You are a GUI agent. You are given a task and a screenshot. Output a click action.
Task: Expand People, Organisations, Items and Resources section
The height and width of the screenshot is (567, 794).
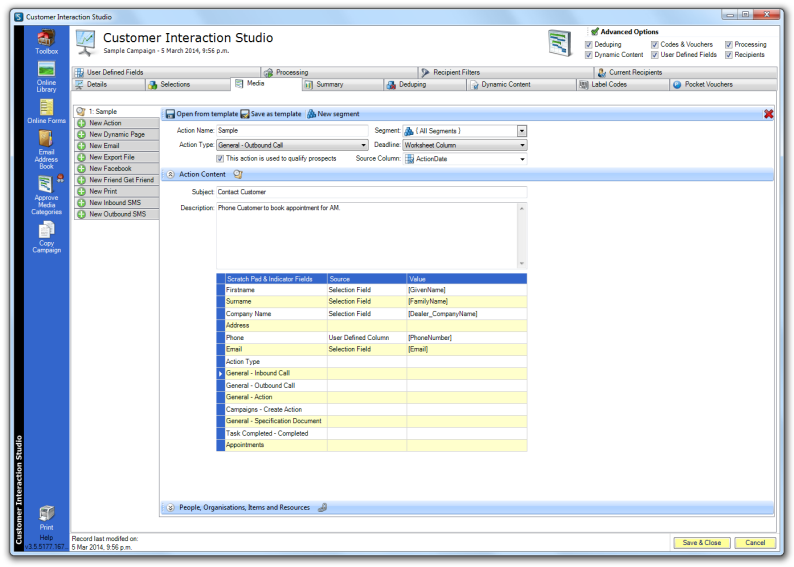click(x=170, y=508)
